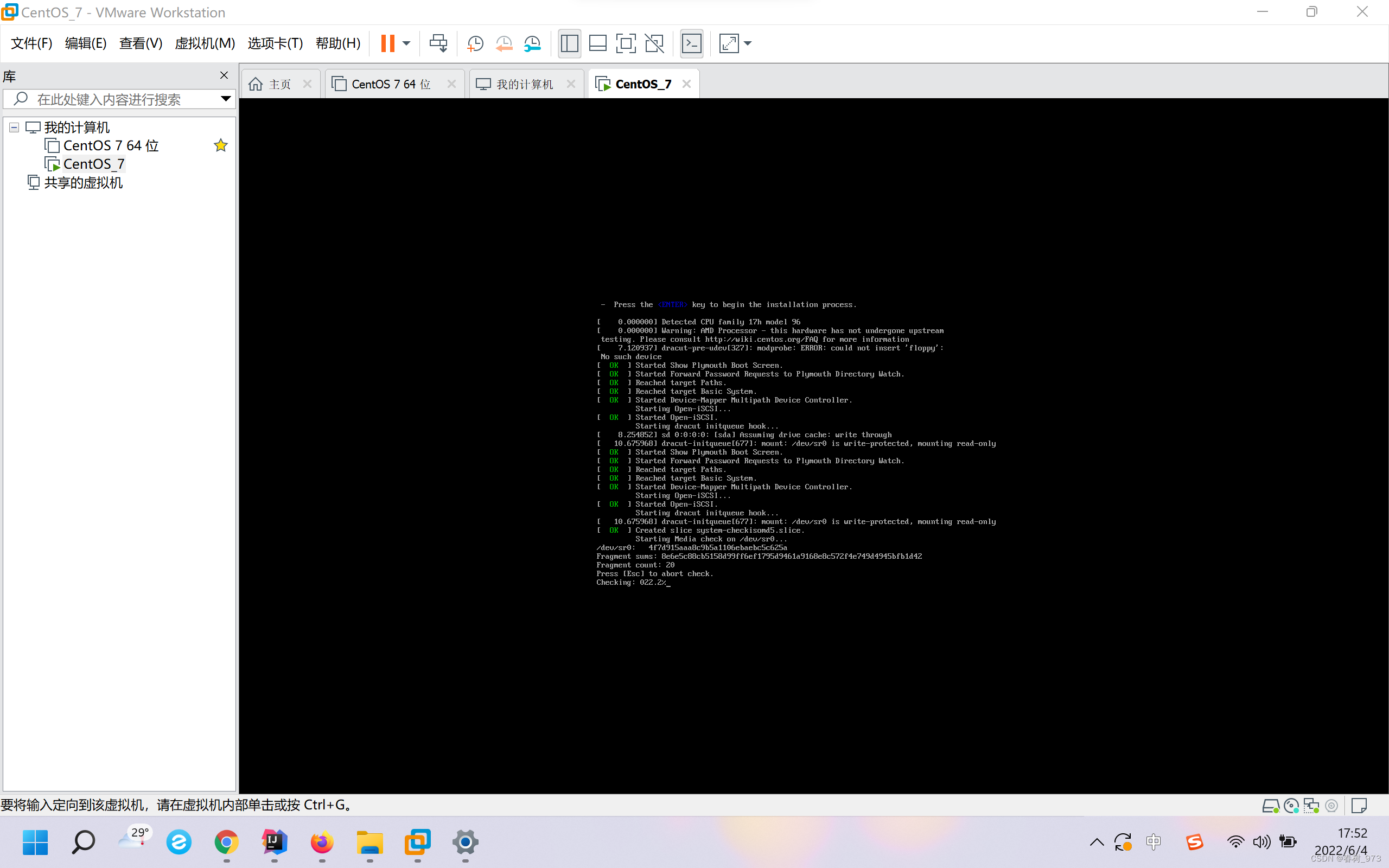The height and width of the screenshot is (868, 1389).
Task: Click the Send Ctrl+Alt+Del toolbar icon
Action: 438,43
